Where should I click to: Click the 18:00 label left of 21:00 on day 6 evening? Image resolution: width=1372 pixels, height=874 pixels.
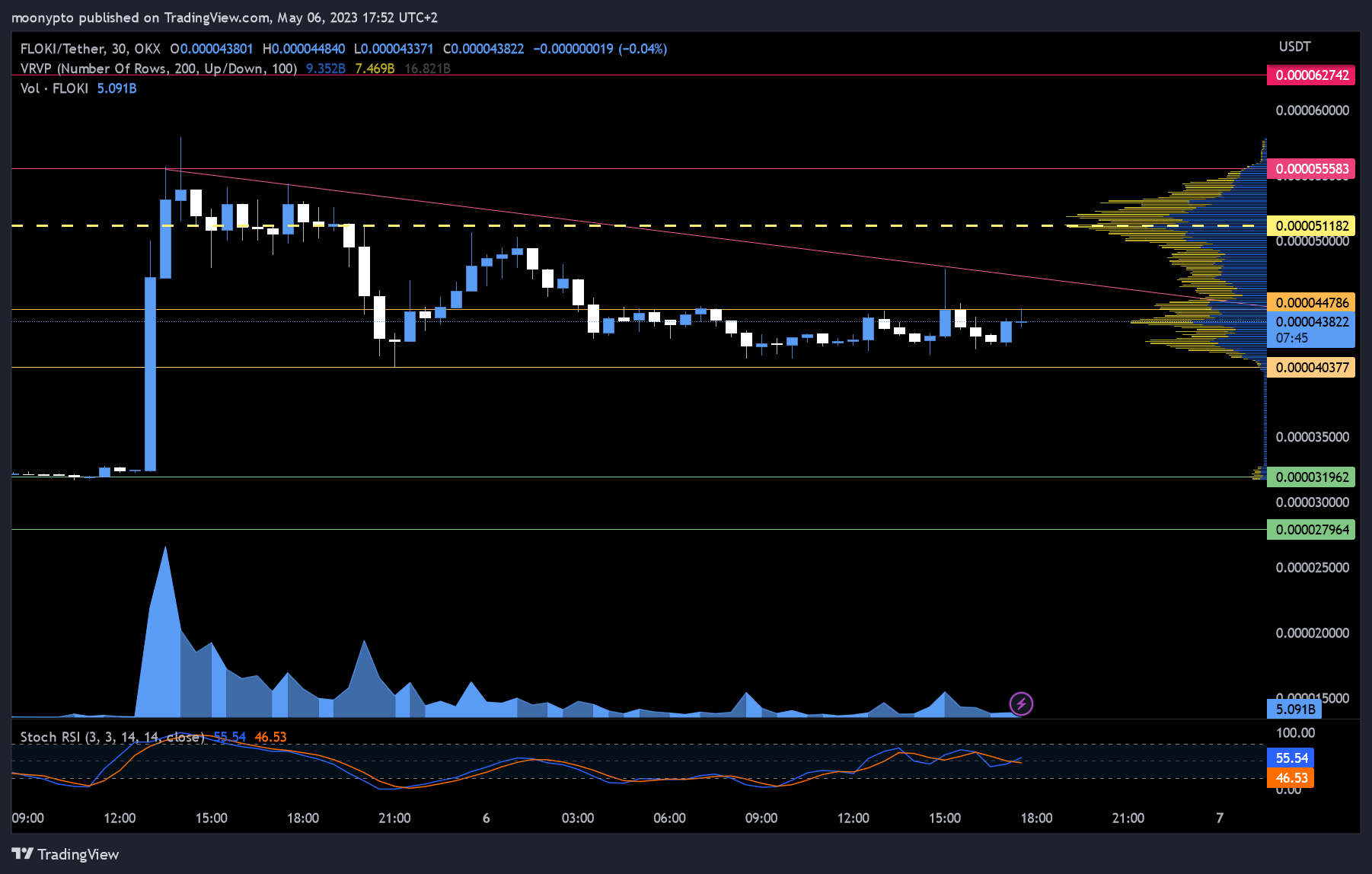[1036, 818]
